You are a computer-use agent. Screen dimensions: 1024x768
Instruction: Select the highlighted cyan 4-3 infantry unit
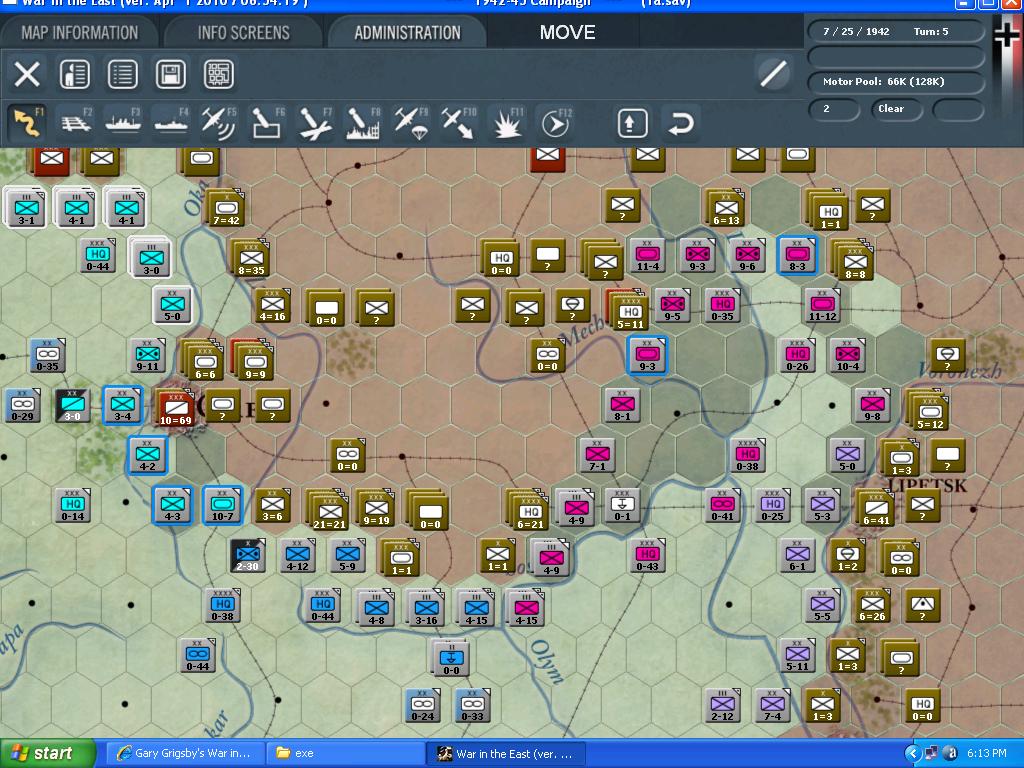pos(172,506)
